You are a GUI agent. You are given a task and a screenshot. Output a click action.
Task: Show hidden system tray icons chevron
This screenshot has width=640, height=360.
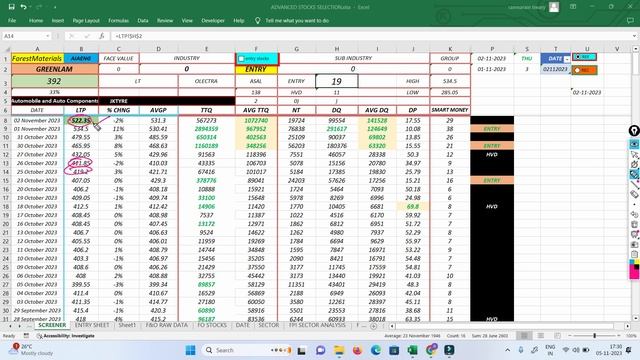click(507, 350)
